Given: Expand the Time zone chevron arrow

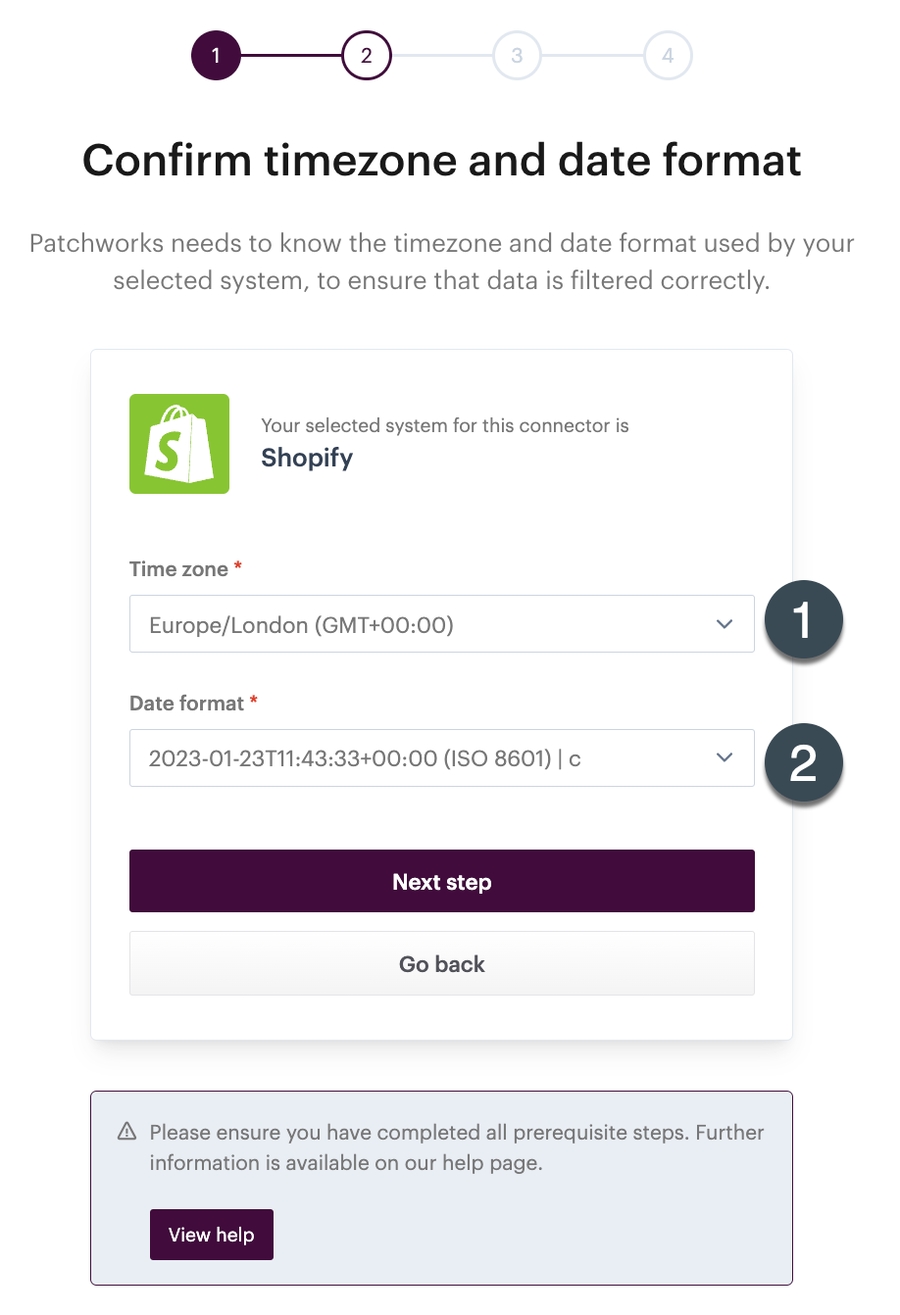Looking at the screenshot, I should point(725,625).
